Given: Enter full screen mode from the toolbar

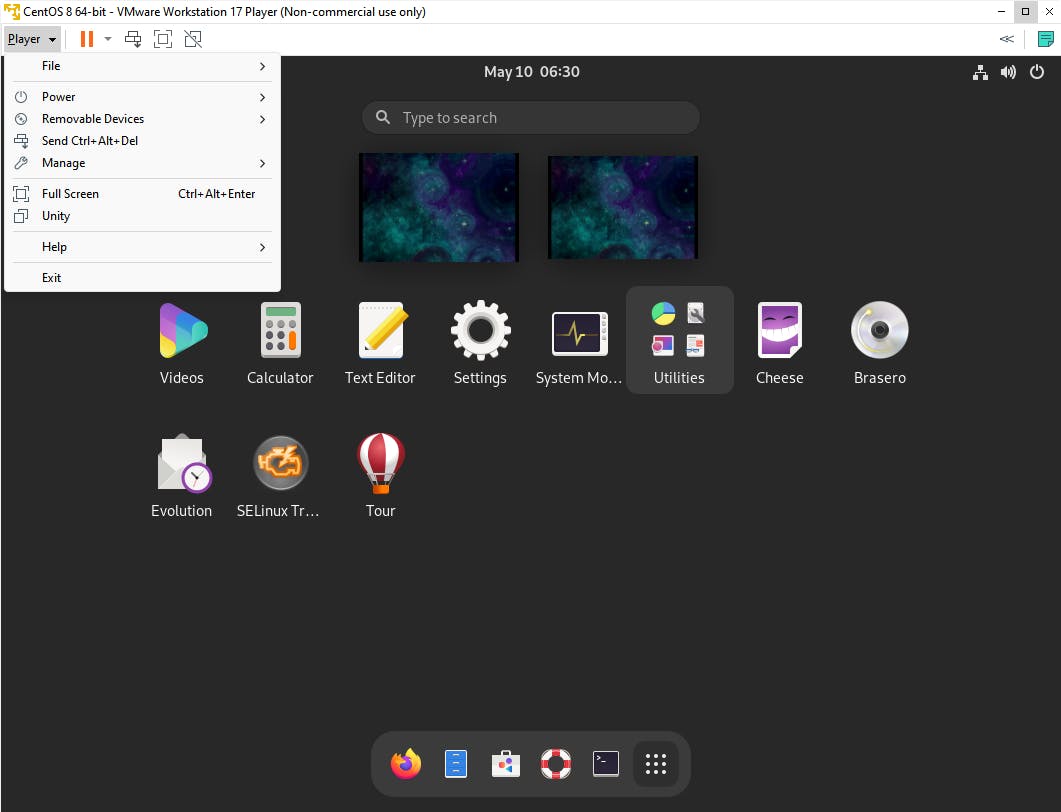Looking at the screenshot, I should click(163, 39).
